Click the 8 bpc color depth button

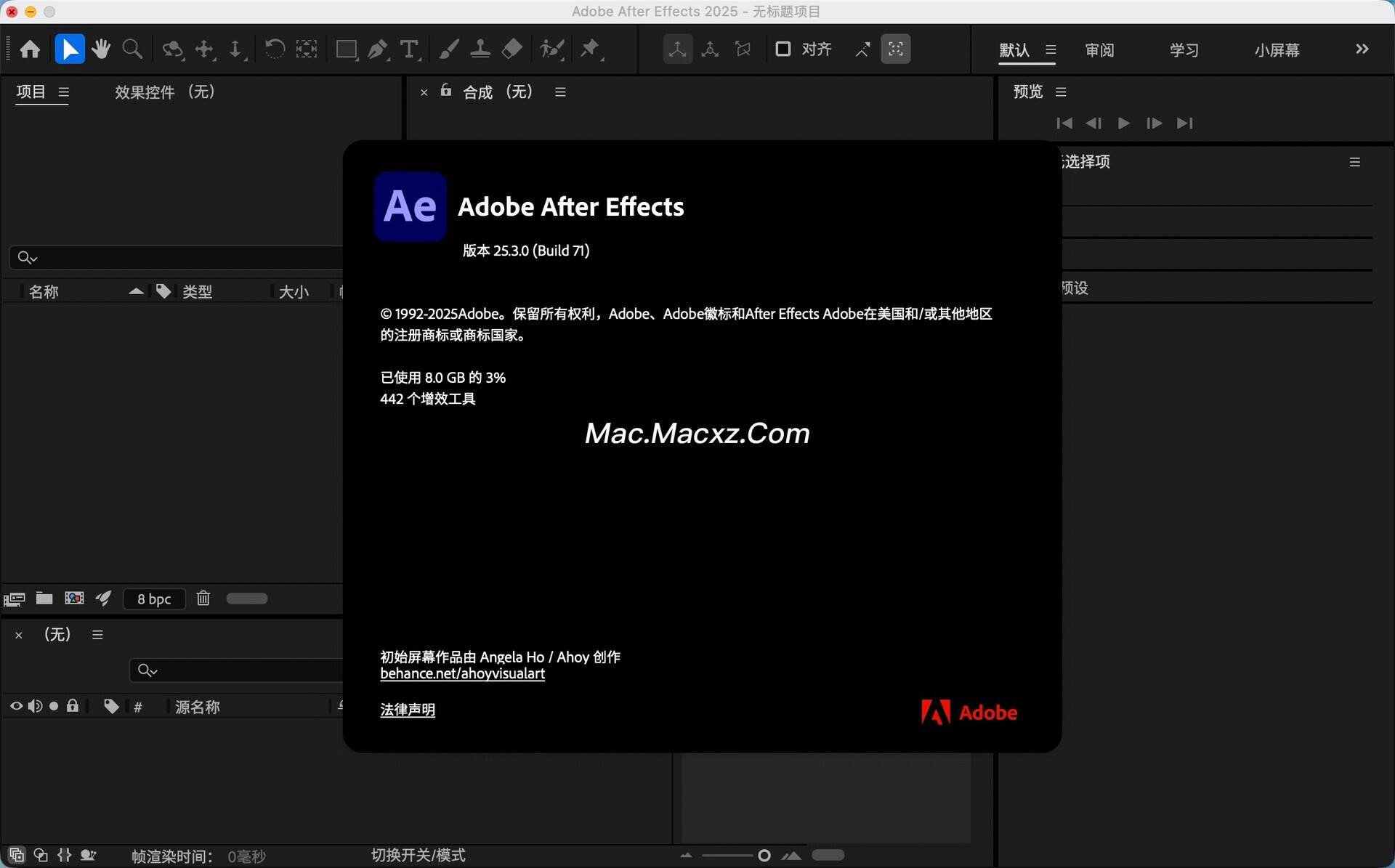pyautogui.click(x=154, y=599)
